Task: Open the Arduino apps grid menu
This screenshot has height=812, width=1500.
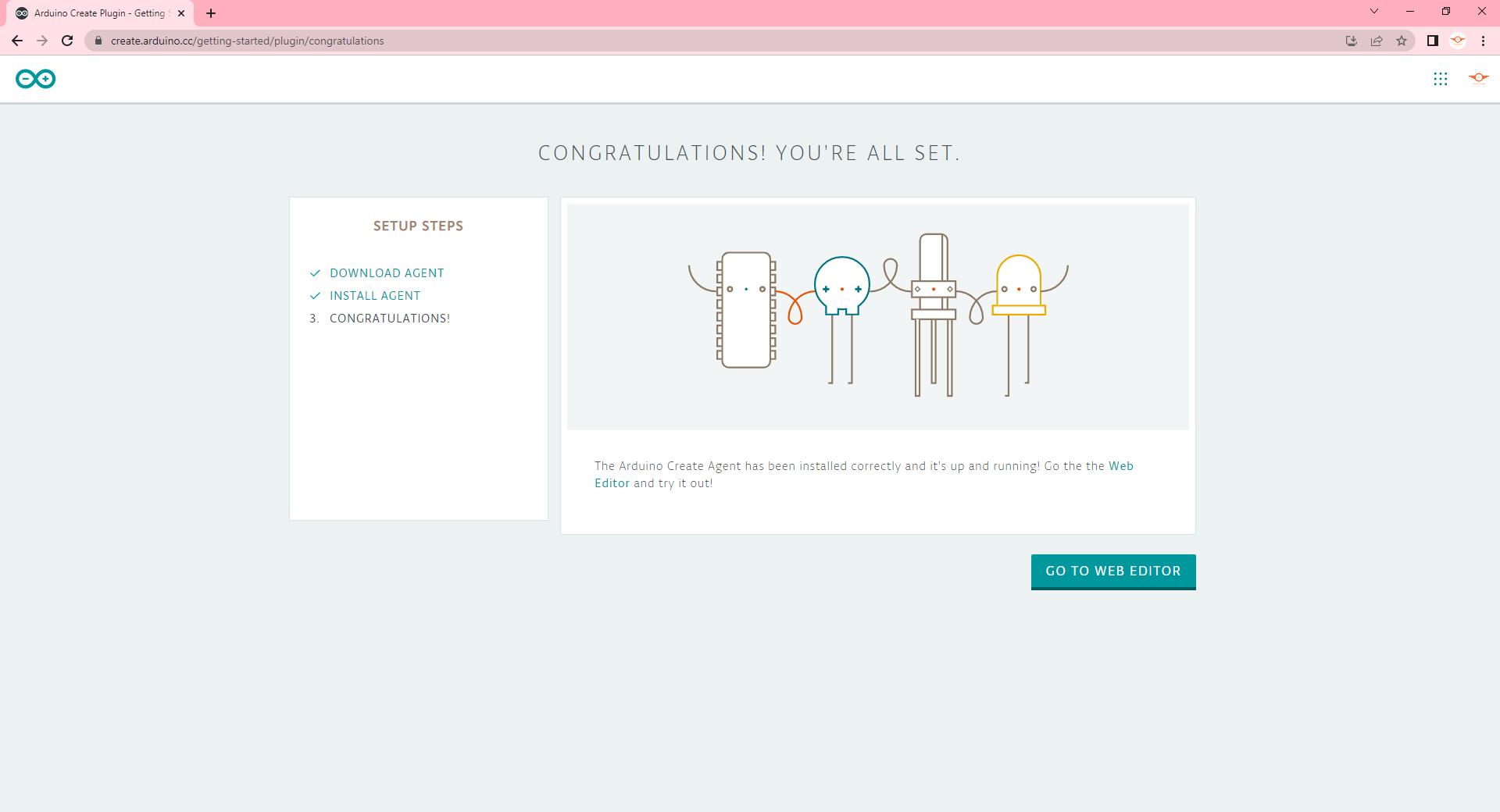Action: tap(1441, 79)
